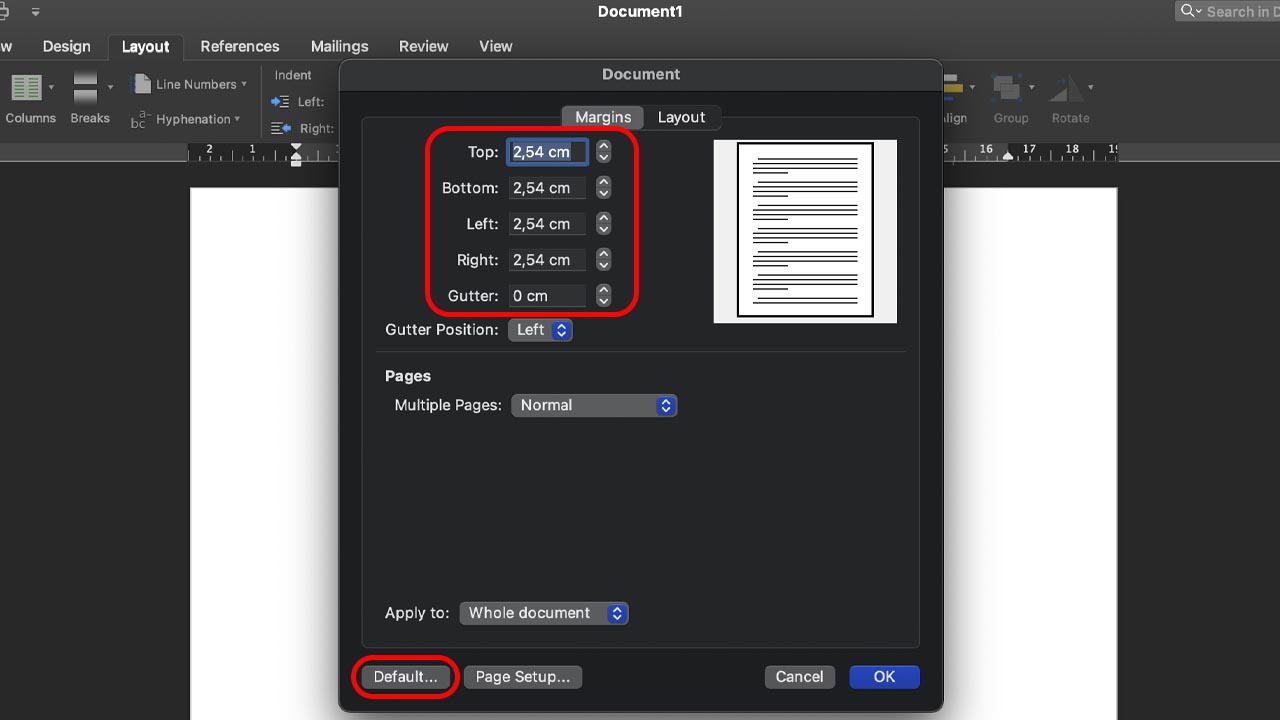1280x720 pixels.
Task: Open Gutter Position dropdown
Action: 541,330
